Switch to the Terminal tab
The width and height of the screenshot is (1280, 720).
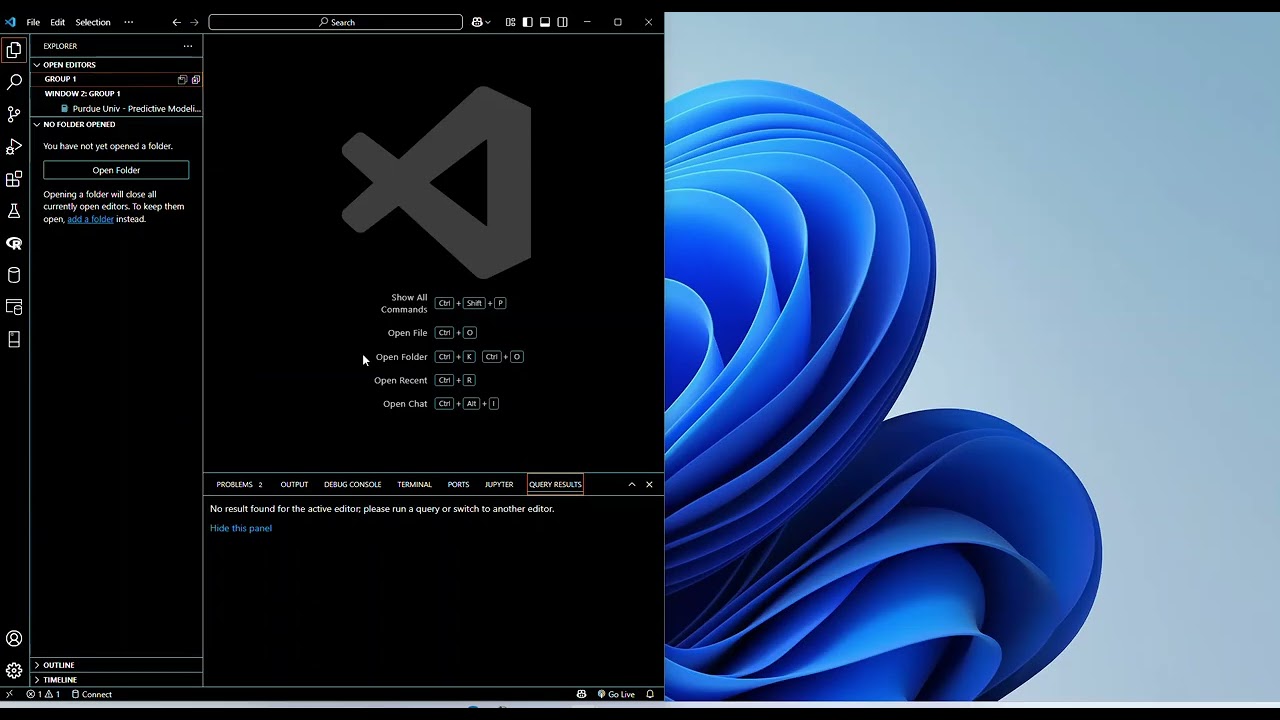point(414,484)
